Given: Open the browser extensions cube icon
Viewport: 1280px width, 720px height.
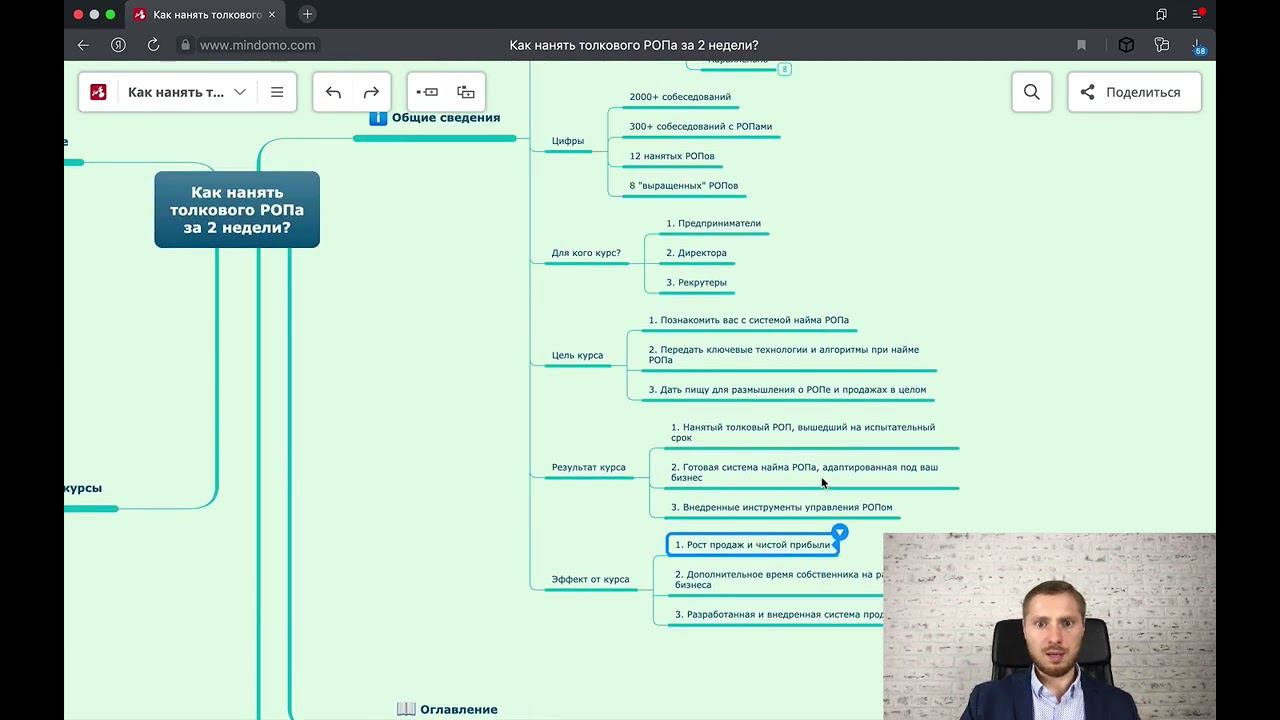Looking at the screenshot, I should click(x=1126, y=45).
